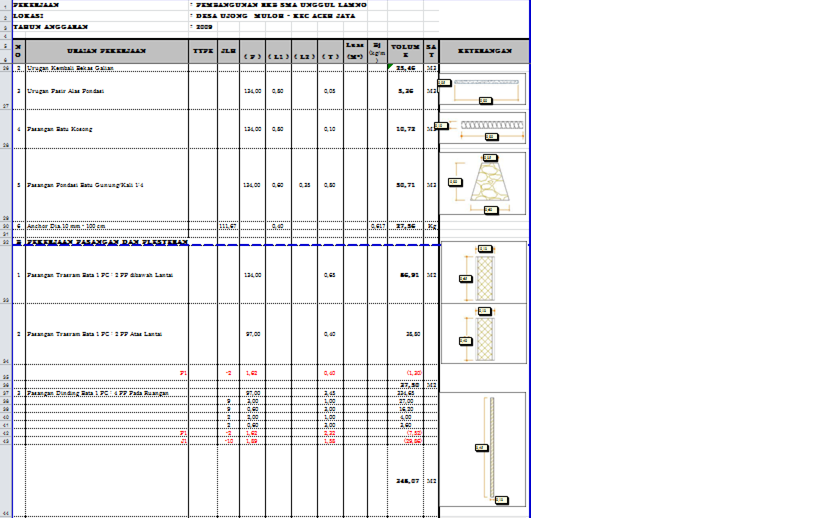Viewport: 819px width, 518px height.
Task: Select the URAIAN PEKERJAAN column header
Action: tap(107, 51)
